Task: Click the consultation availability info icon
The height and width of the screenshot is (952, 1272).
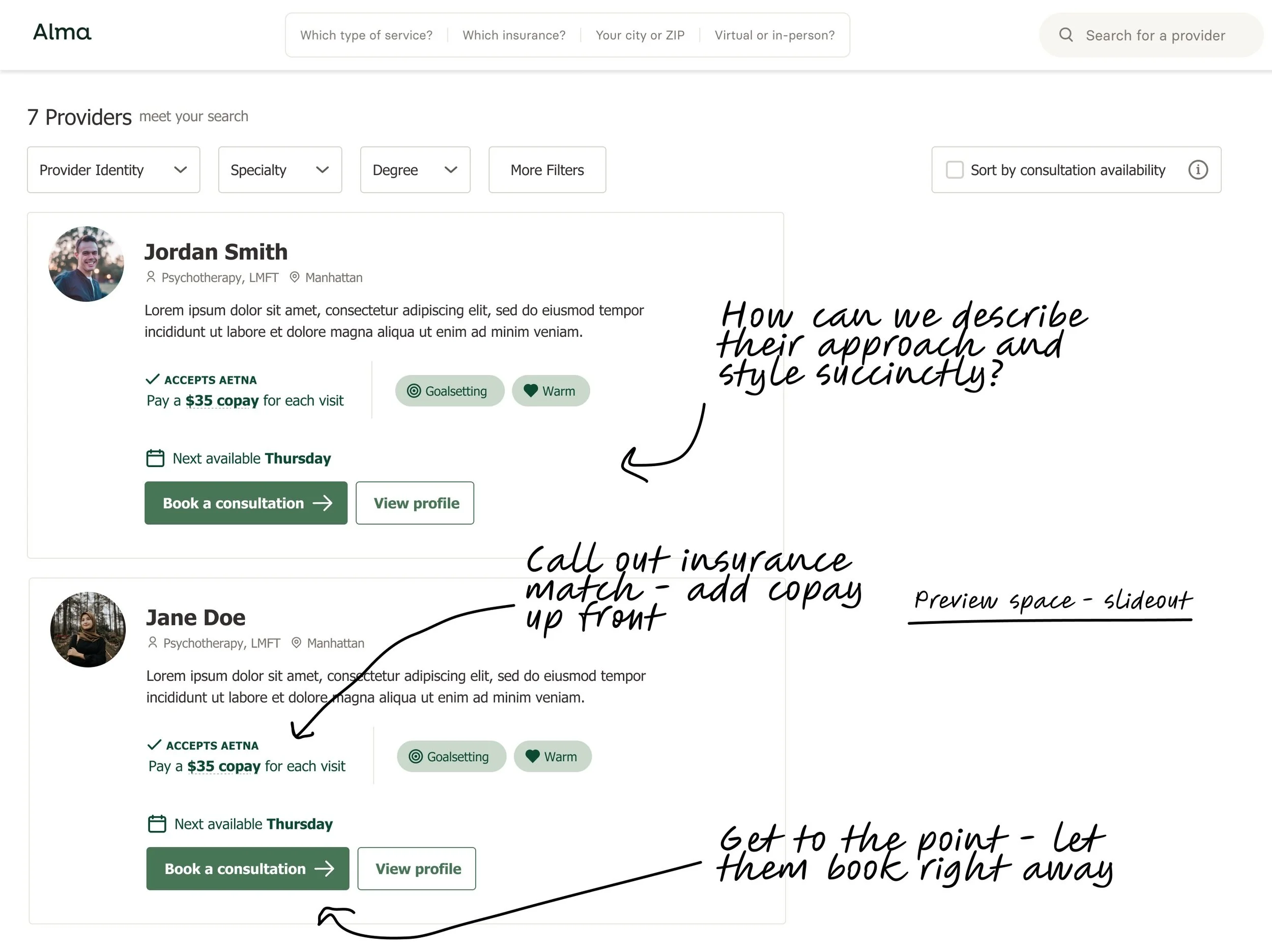Action: click(x=1198, y=170)
